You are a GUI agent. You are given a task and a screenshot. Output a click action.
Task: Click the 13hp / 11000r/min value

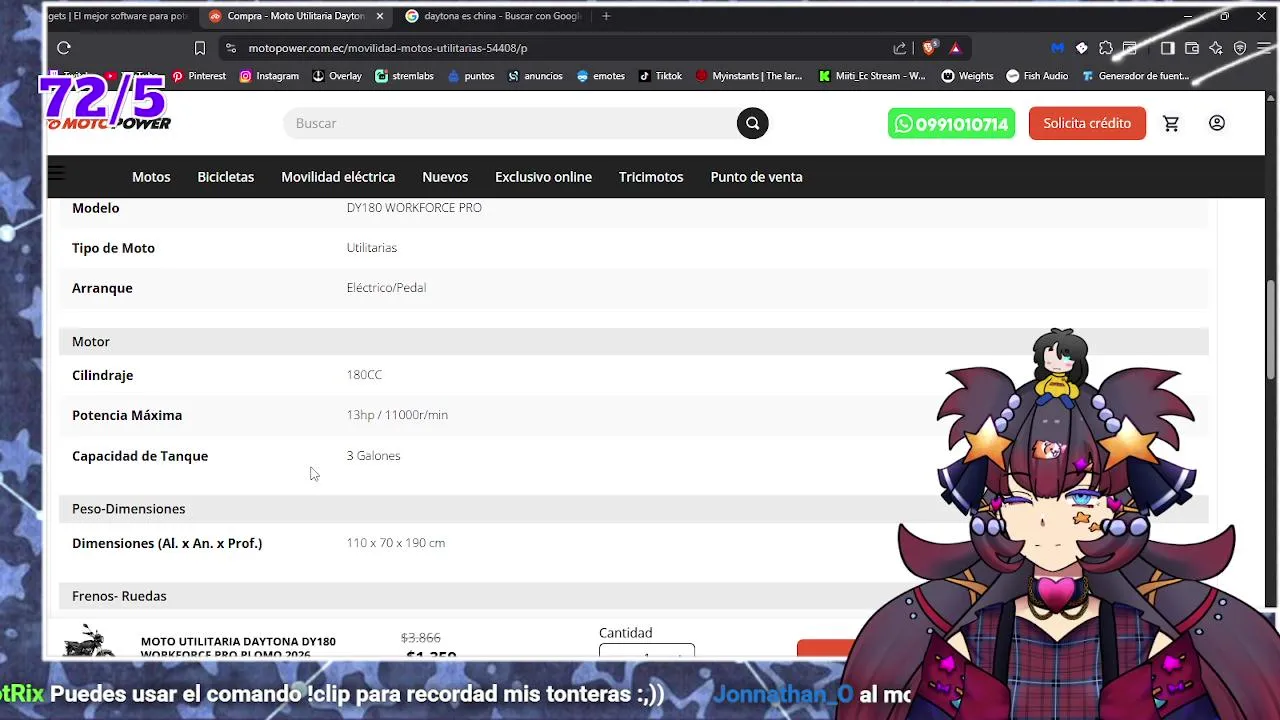point(397,414)
